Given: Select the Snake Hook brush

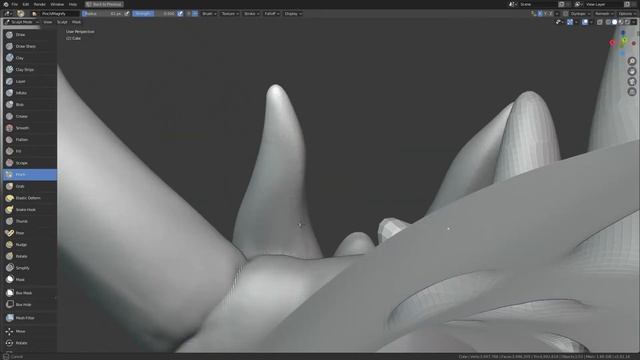Looking at the screenshot, I should pos(29,209).
